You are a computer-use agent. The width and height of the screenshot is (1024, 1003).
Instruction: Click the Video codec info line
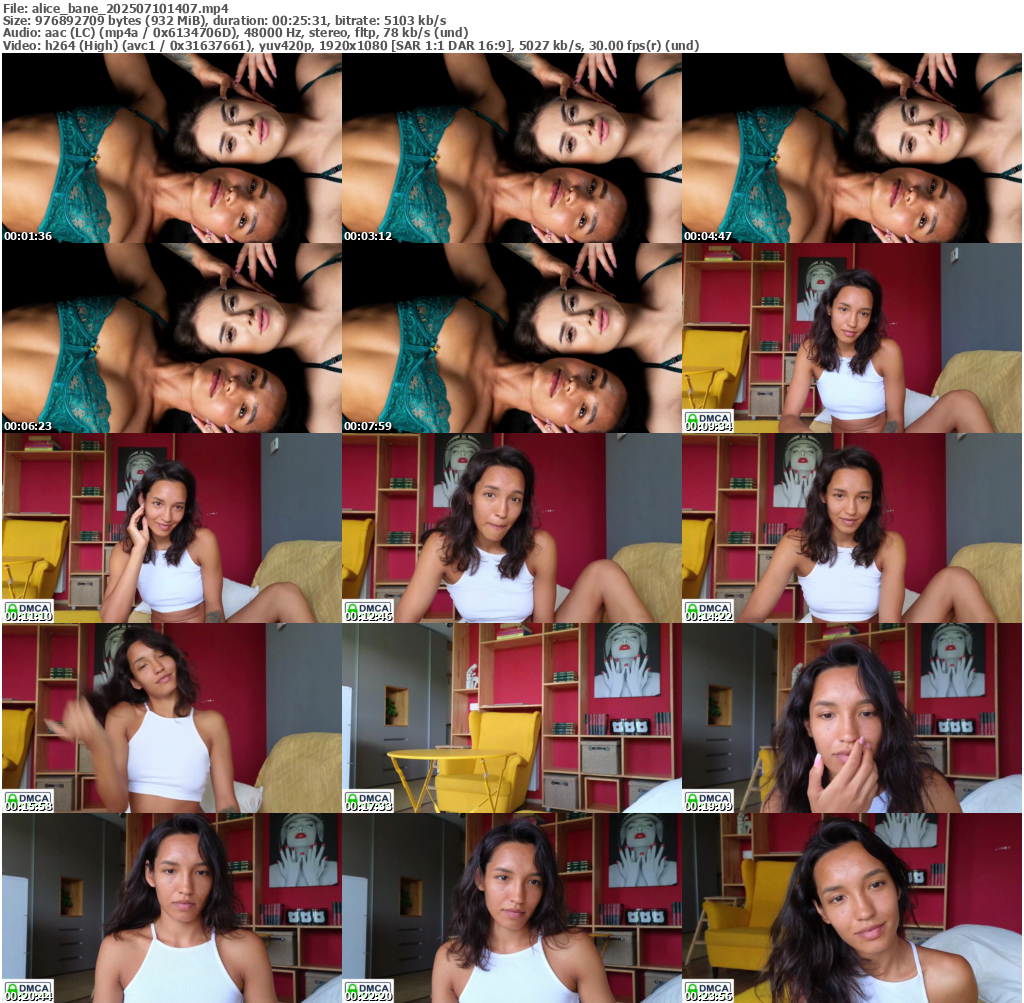pyautogui.click(x=350, y=45)
